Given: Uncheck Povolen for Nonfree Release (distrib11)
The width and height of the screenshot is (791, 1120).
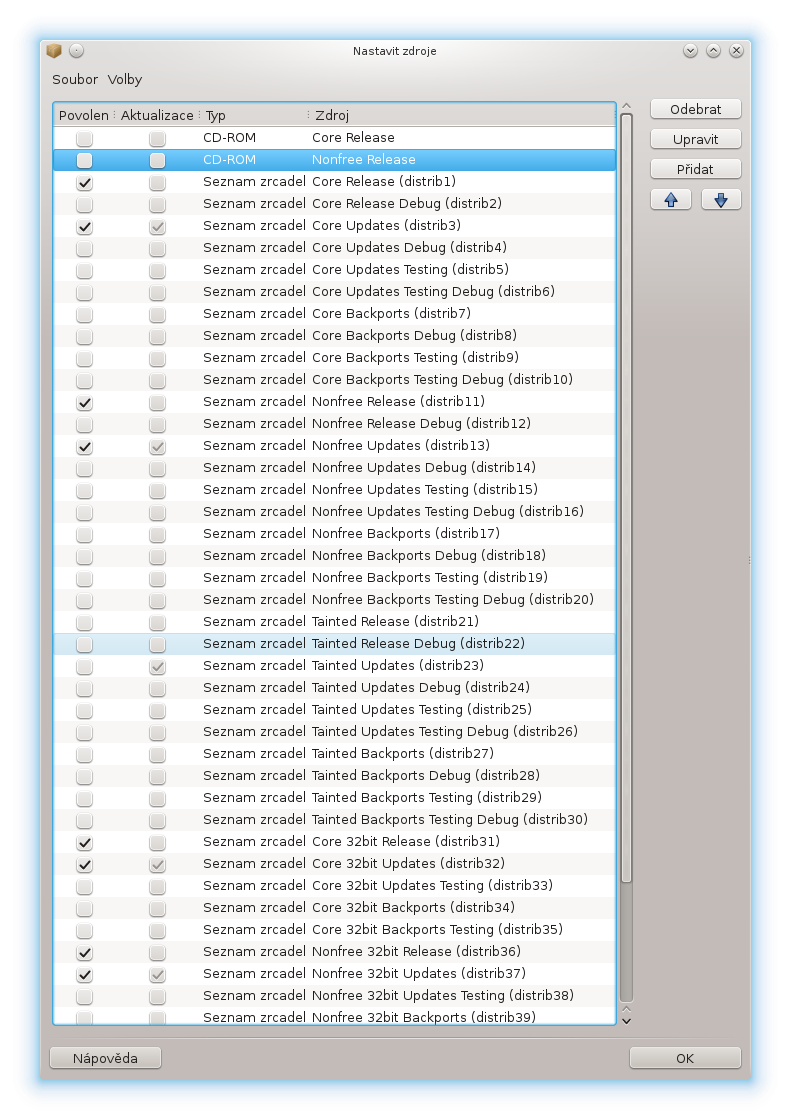Looking at the screenshot, I should 84,403.
